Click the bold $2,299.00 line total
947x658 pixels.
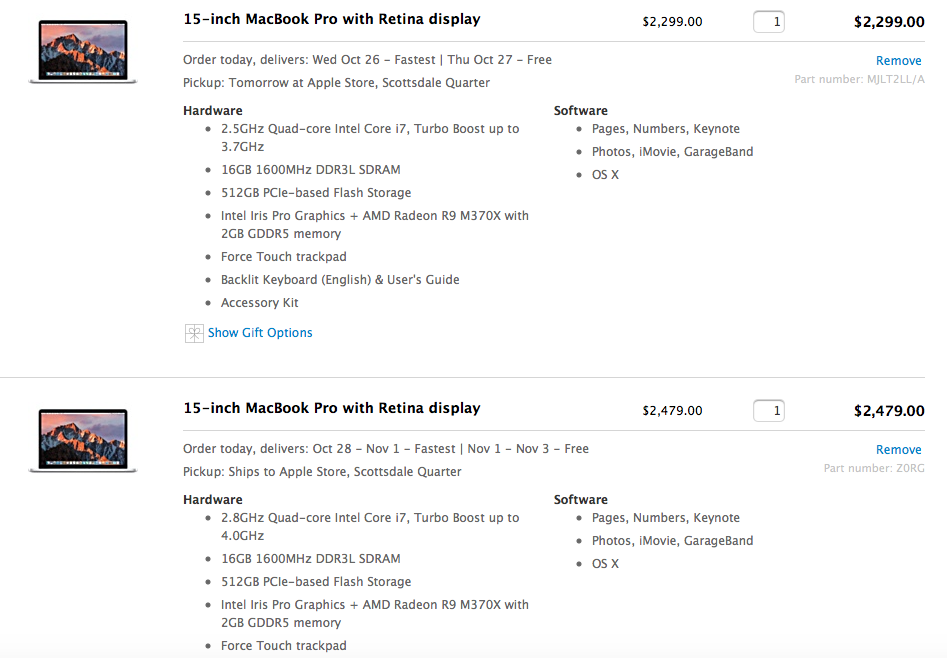coord(888,21)
